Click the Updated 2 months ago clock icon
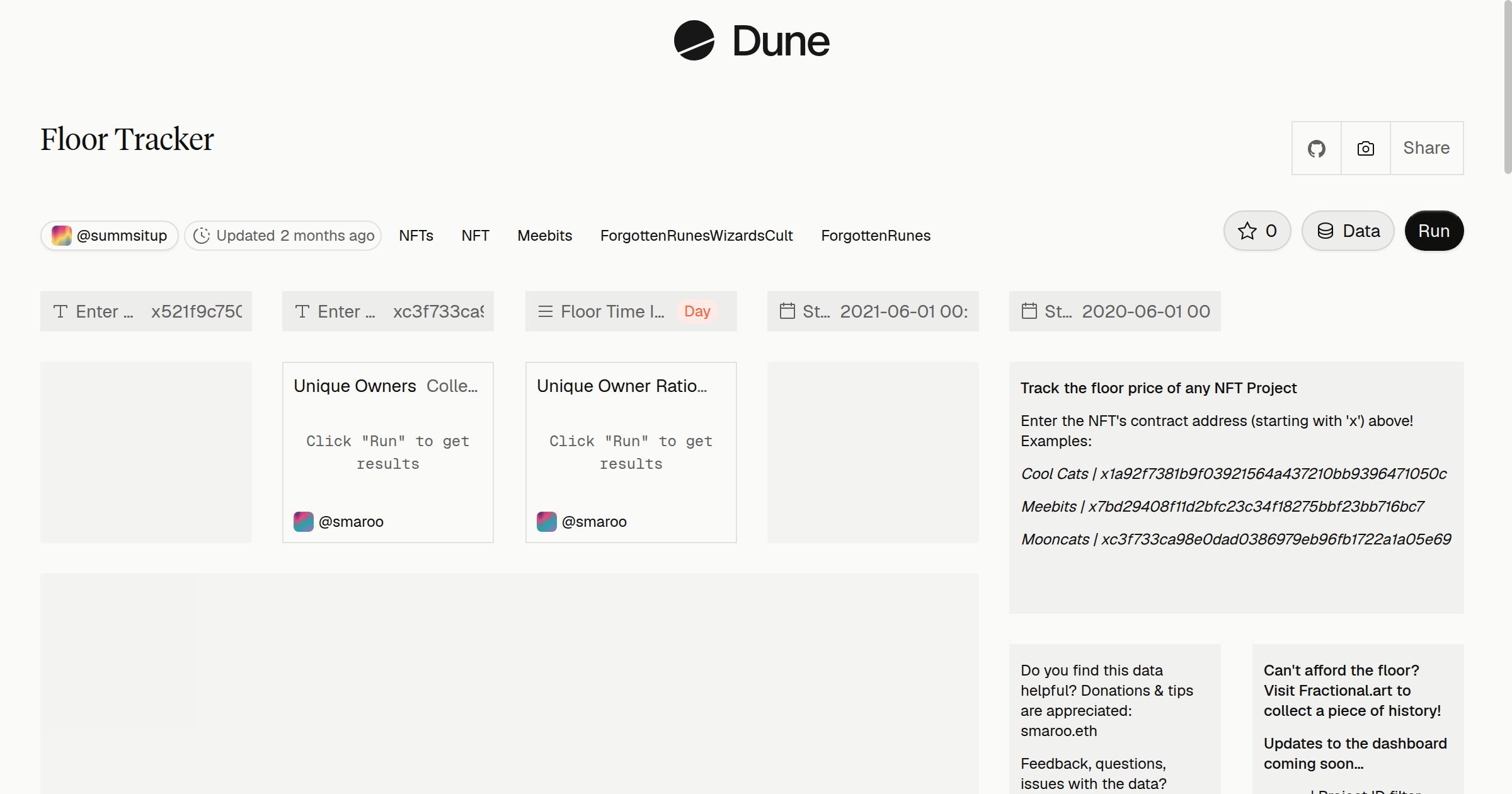Viewport: 1512px width, 794px height. tap(201, 236)
